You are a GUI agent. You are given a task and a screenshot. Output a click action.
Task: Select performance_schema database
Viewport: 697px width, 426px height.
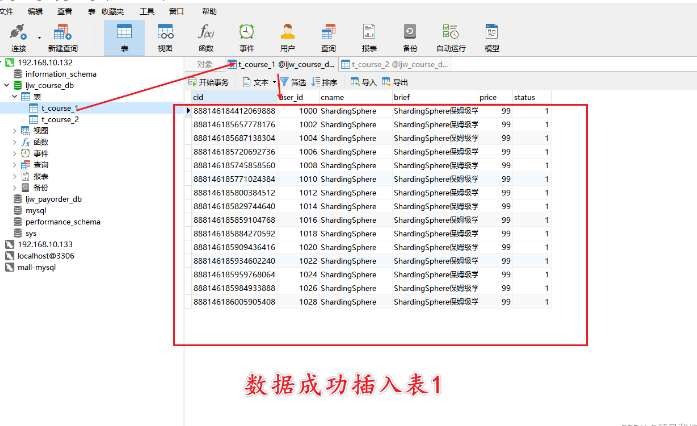pyautogui.click(x=63, y=221)
